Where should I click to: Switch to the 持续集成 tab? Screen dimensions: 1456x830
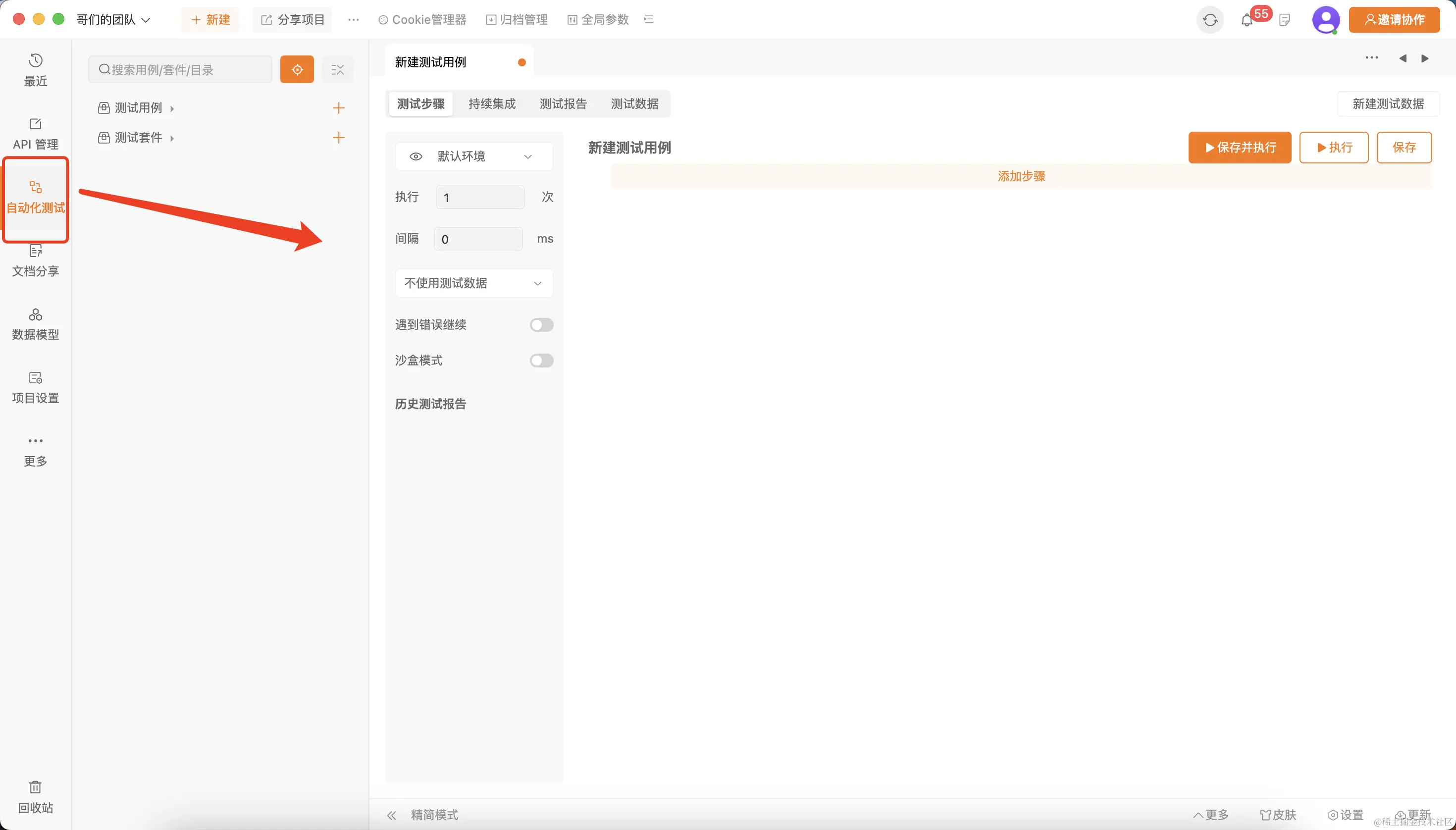491,104
